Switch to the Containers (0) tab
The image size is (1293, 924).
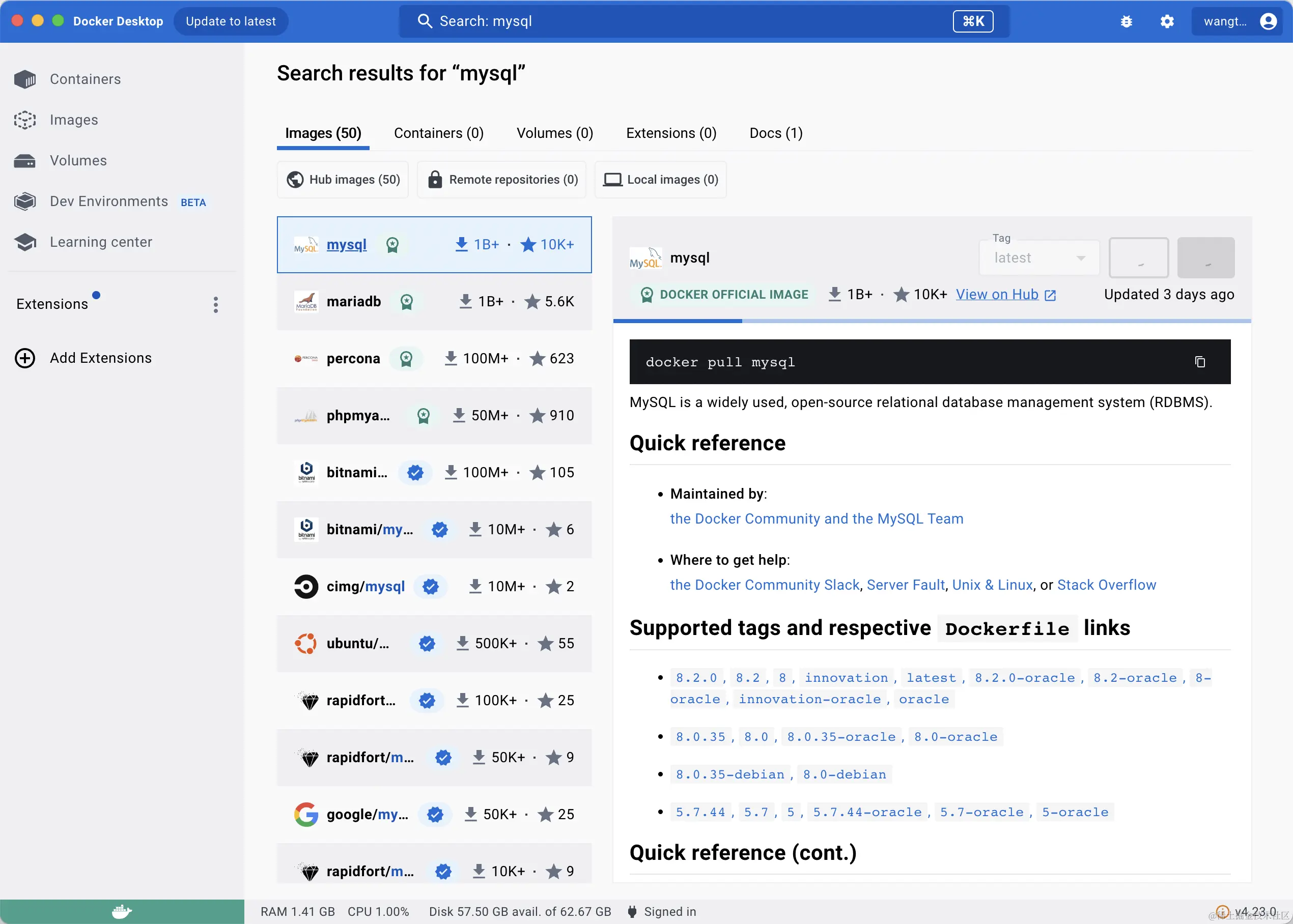438,133
